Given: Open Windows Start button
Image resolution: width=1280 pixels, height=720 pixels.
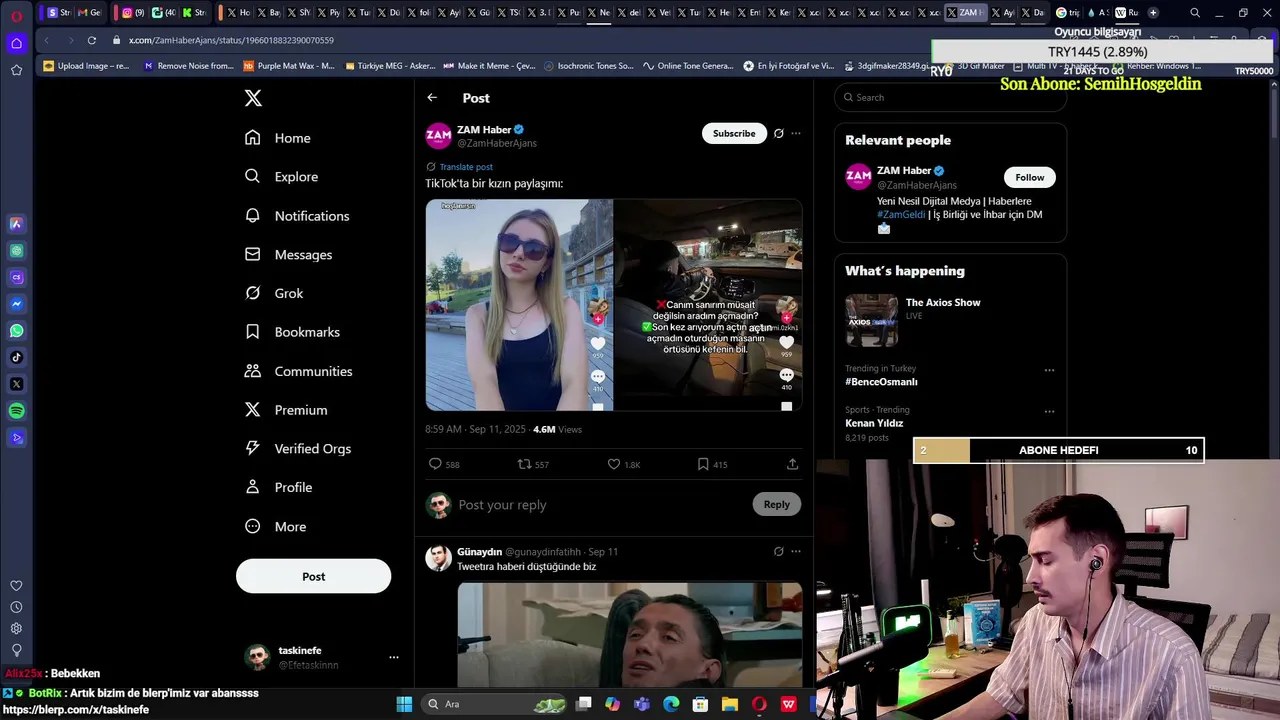Looking at the screenshot, I should (404, 704).
